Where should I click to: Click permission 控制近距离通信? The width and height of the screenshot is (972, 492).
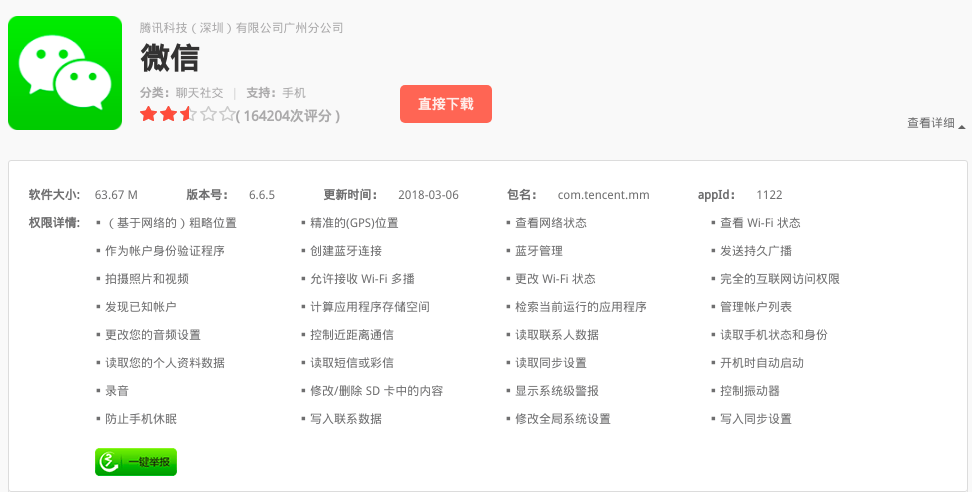point(351,335)
